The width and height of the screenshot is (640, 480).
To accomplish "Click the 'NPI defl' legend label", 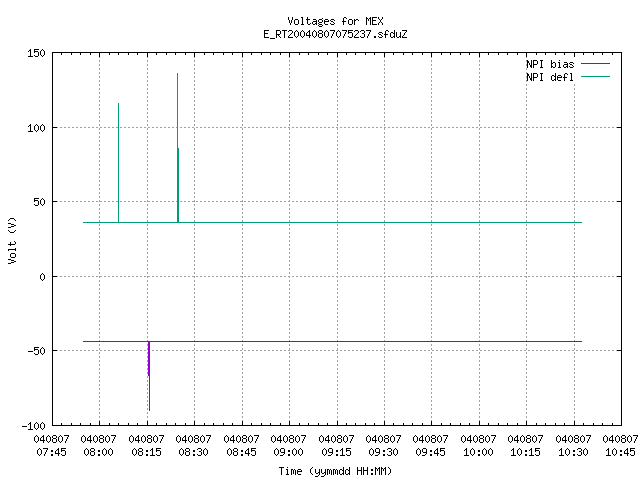I will pos(550,77).
